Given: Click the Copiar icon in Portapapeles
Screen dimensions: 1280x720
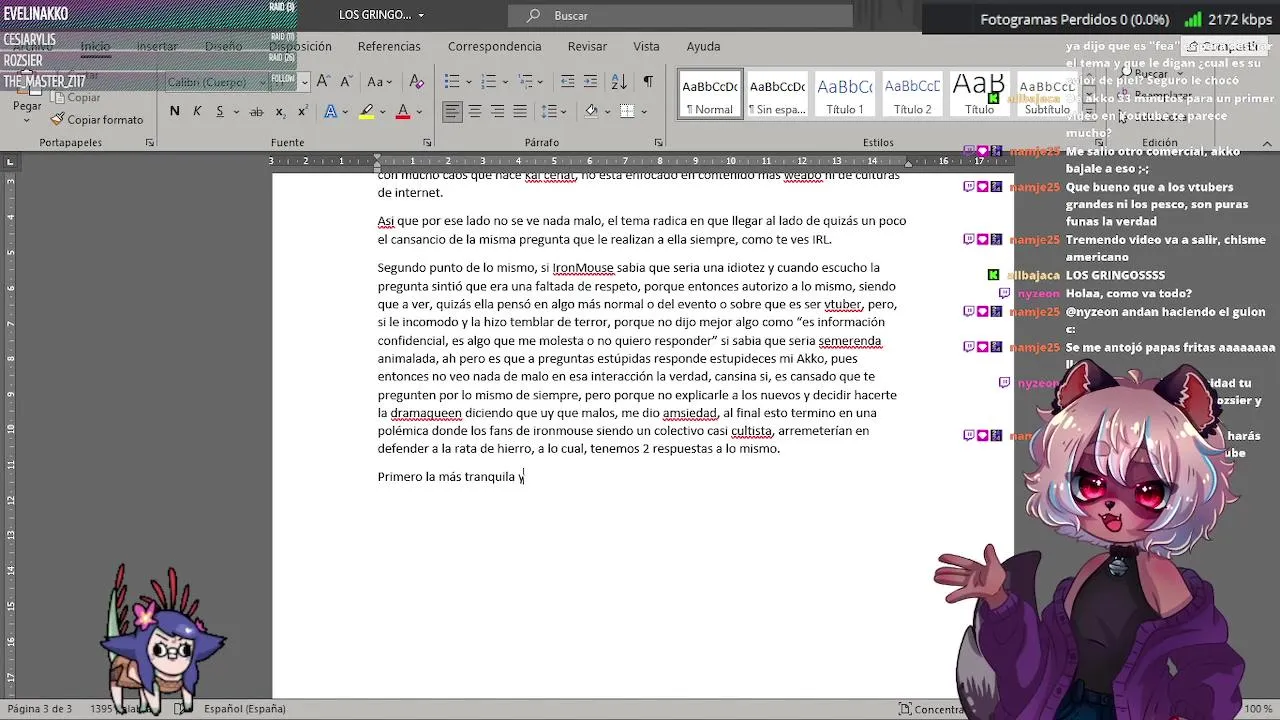Looking at the screenshot, I should [57, 97].
